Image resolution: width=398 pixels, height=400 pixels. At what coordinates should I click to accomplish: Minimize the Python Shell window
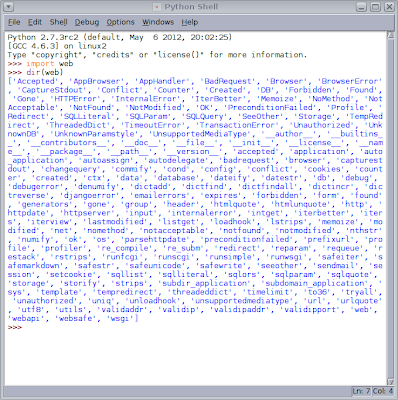[x=361, y=7]
